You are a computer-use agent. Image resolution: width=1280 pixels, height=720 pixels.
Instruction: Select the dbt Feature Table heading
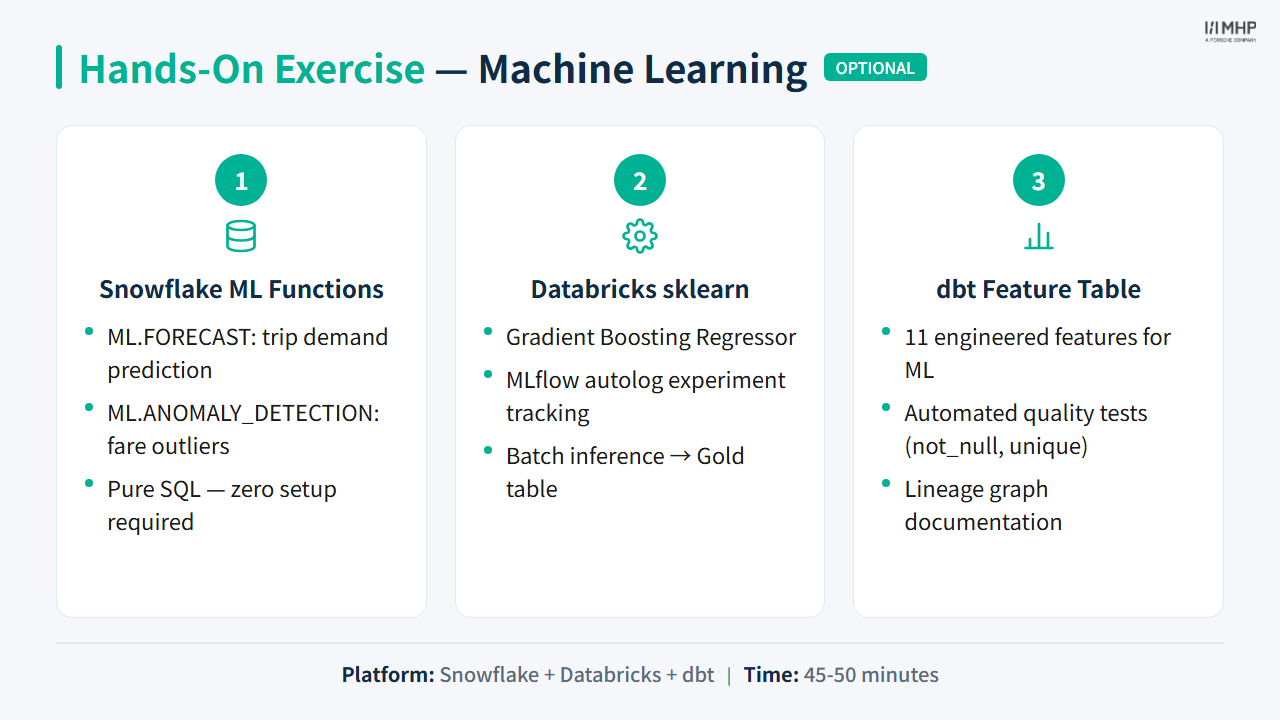click(1039, 290)
